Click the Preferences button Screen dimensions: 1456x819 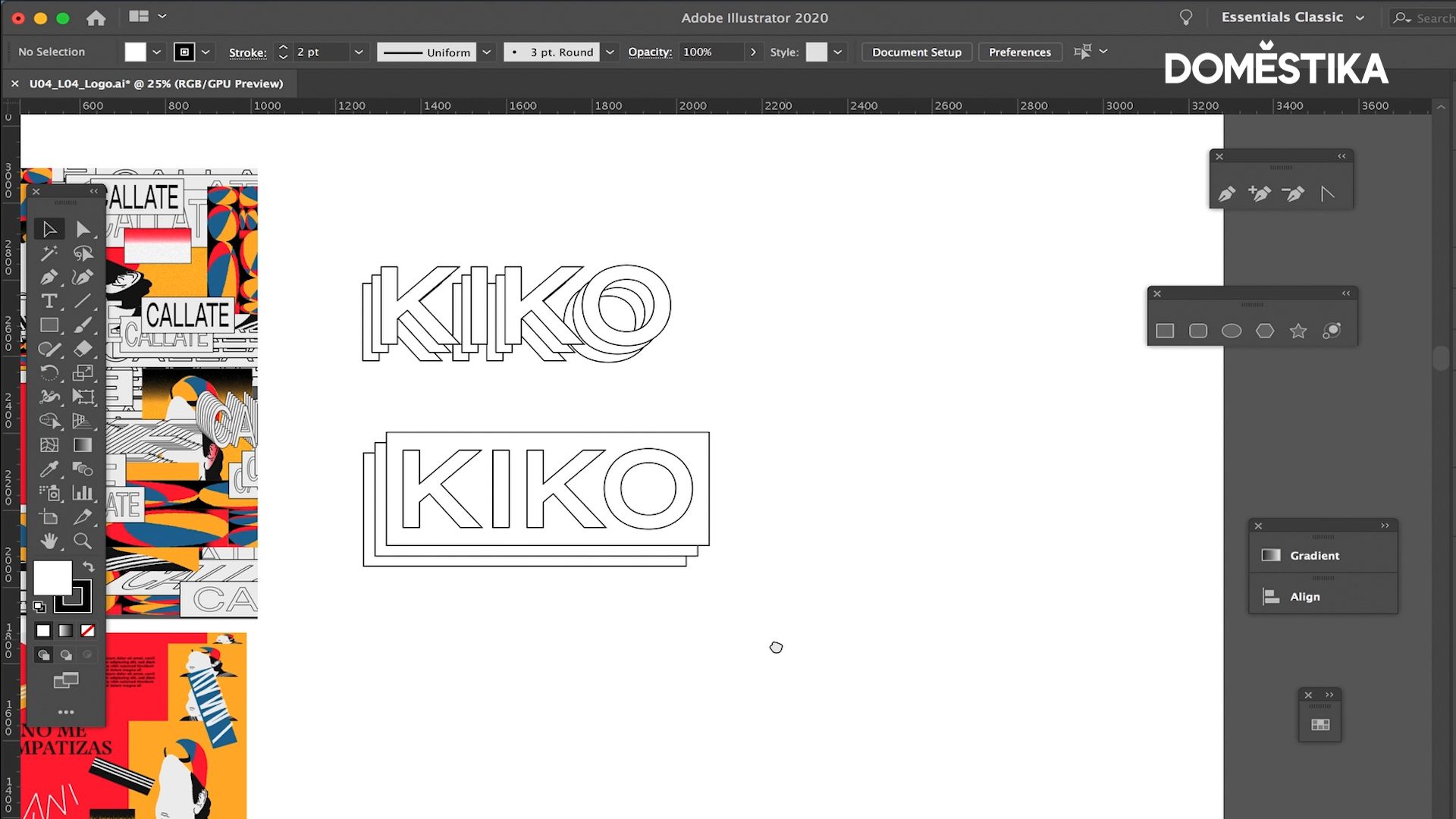pyautogui.click(x=1019, y=52)
